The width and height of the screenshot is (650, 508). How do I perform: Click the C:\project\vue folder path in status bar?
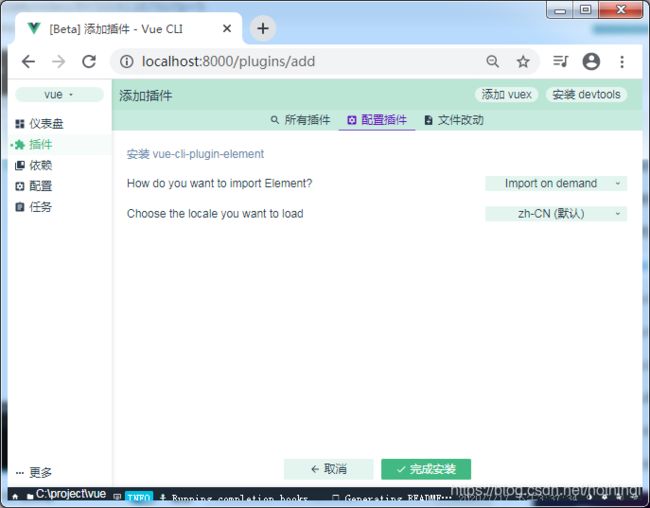[66, 494]
